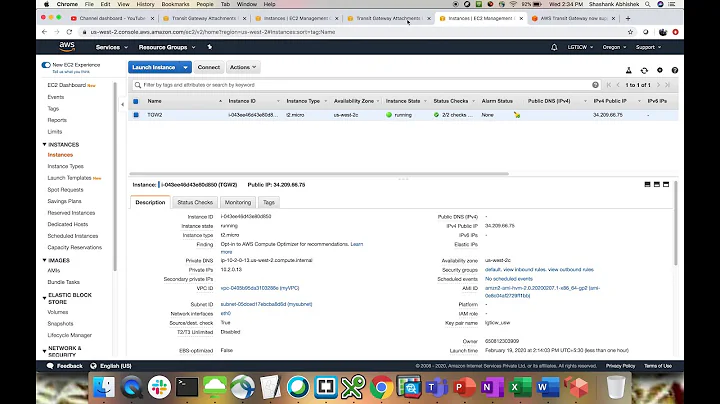Image resolution: width=720 pixels, height=404 pixels.
Task: Open PowerPoint from the Dock
Action: (464, 387)
